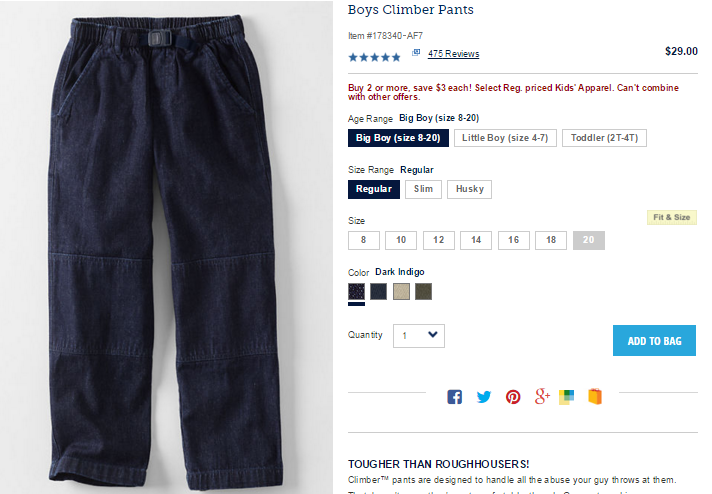The image size is (712, 494).
Task: Choose Toddler (2T-4T) age range
Action: (x=604, y=138)
